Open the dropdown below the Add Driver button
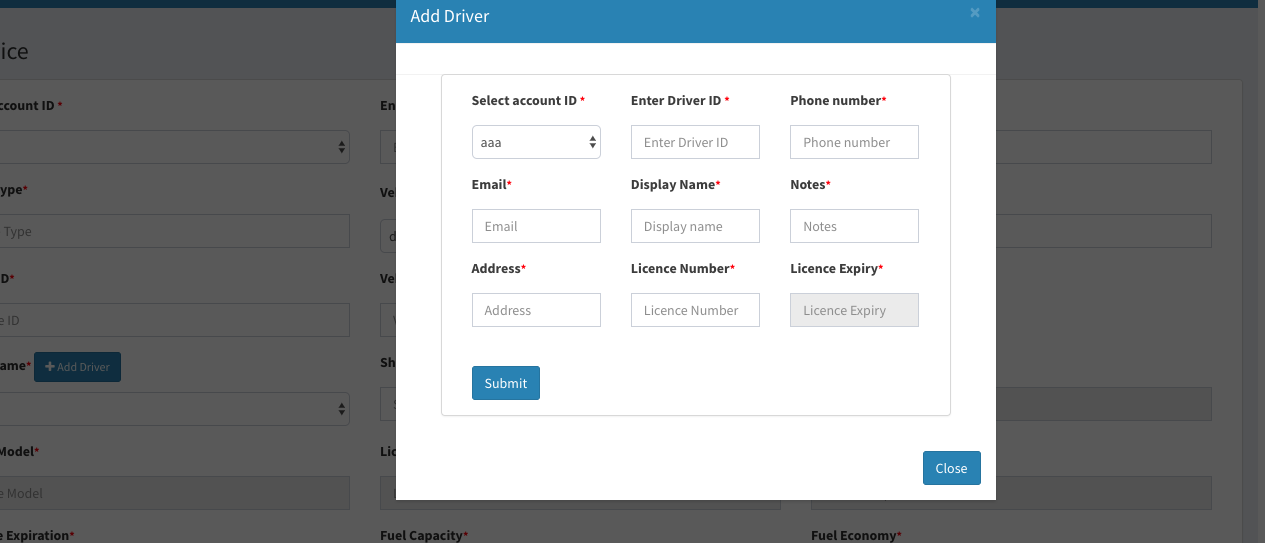 click(x=175, y=409)
